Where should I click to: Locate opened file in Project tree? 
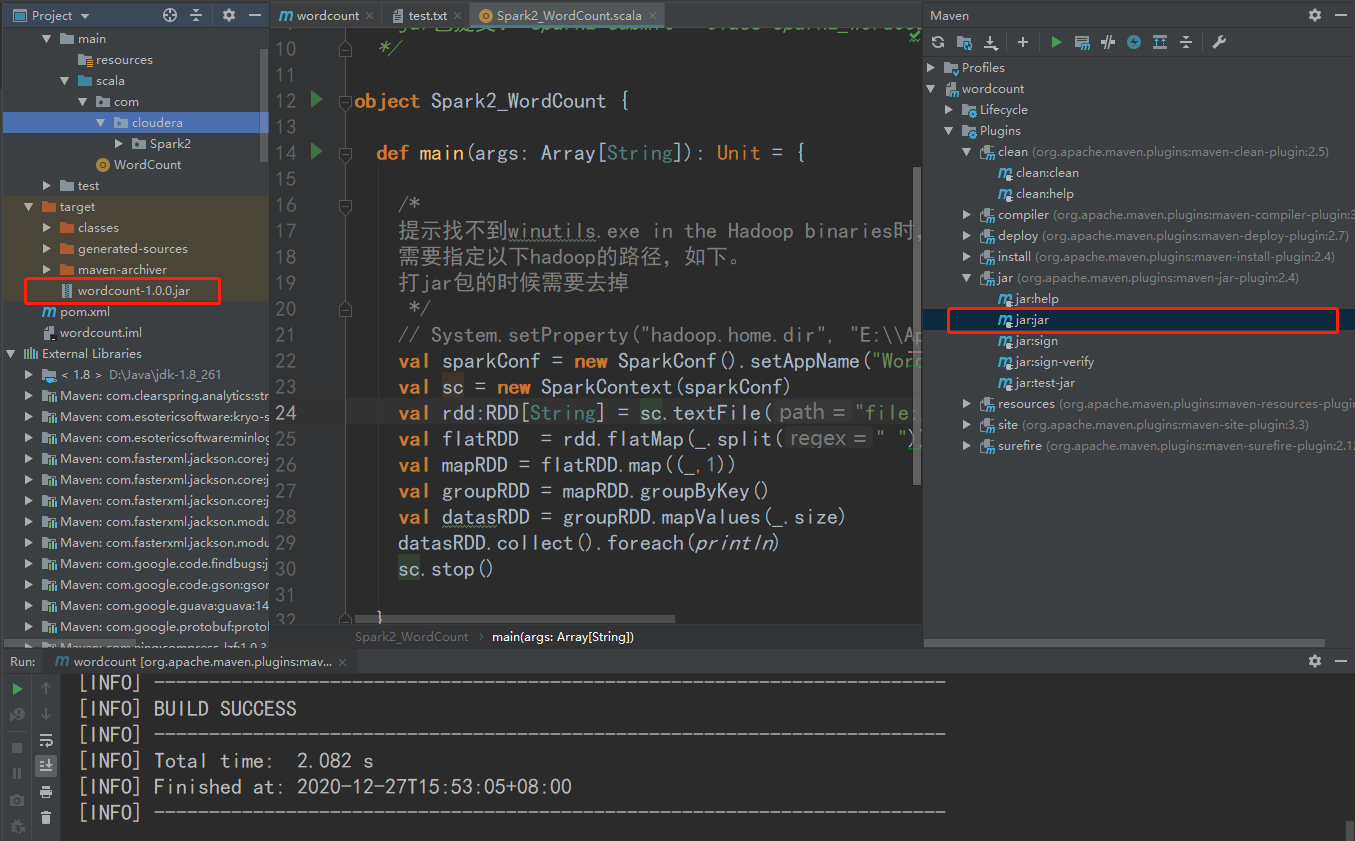pyautogui.click(x=170, y=15)
